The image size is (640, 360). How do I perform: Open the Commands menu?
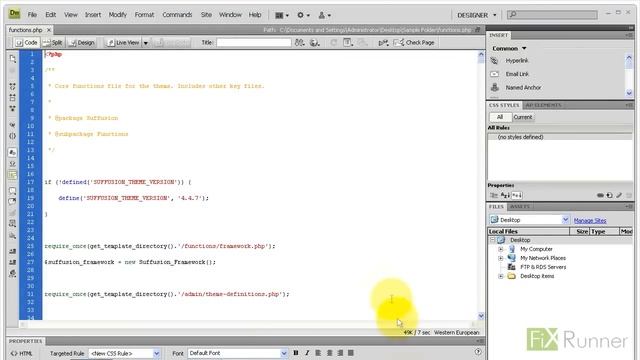point(177,15)
